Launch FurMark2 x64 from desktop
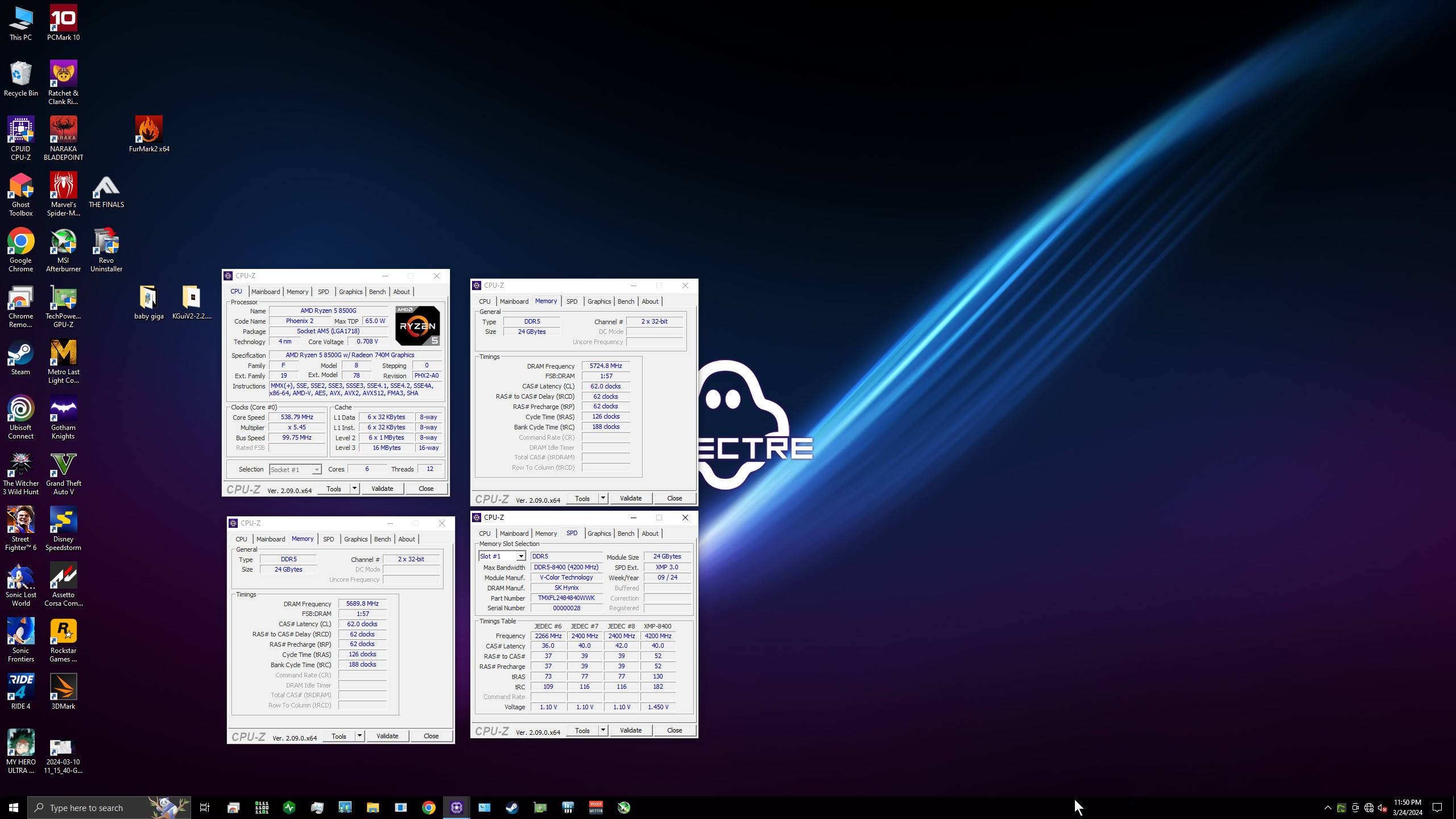Image resolution: width=1456 pixels, height=819 pixels. pyautogui.click(x=149, y=134)
